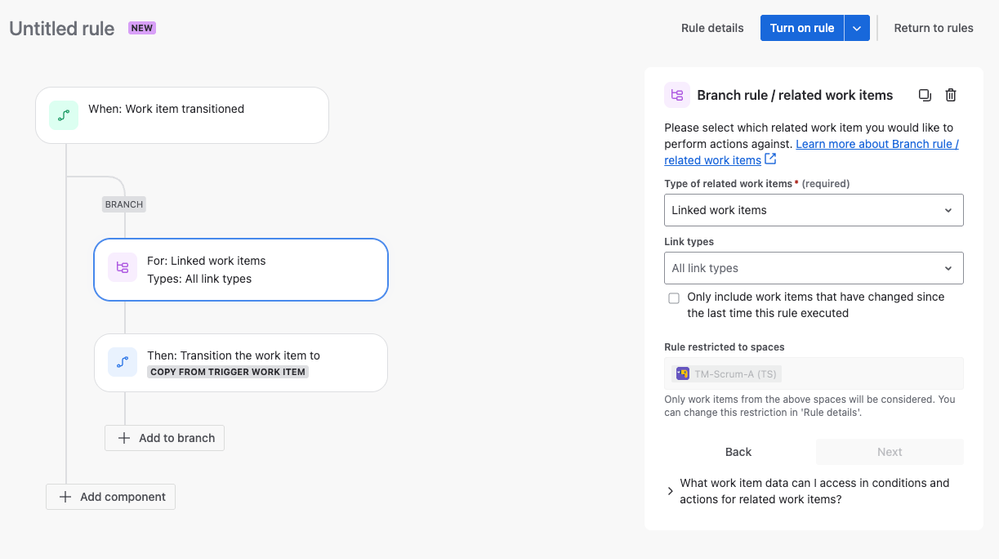Screen dimensions: 999x559
Task: Select the When: Work item transitioned card
Action: coord(182,115)
